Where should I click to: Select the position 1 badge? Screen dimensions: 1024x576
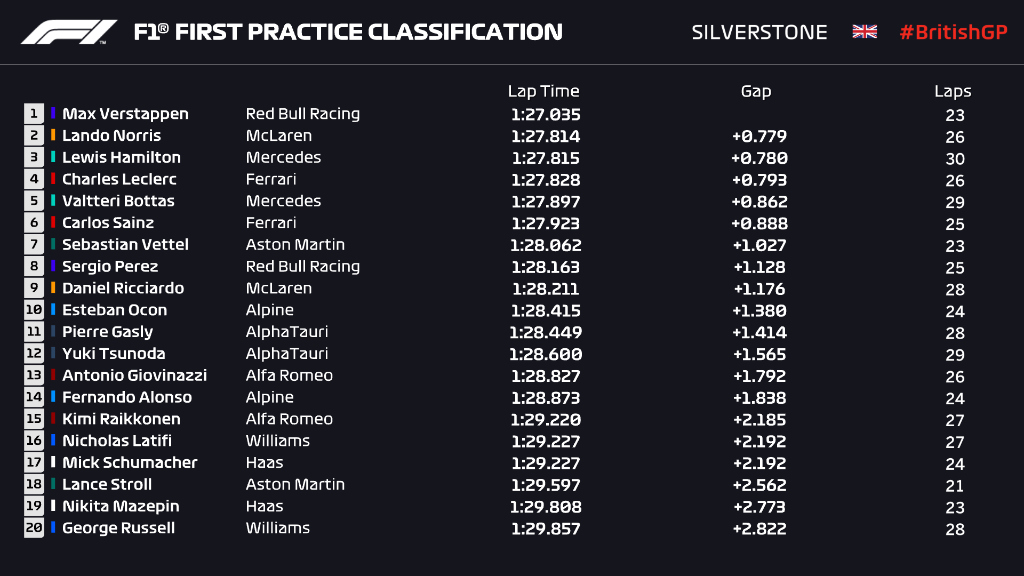(34, 114)
